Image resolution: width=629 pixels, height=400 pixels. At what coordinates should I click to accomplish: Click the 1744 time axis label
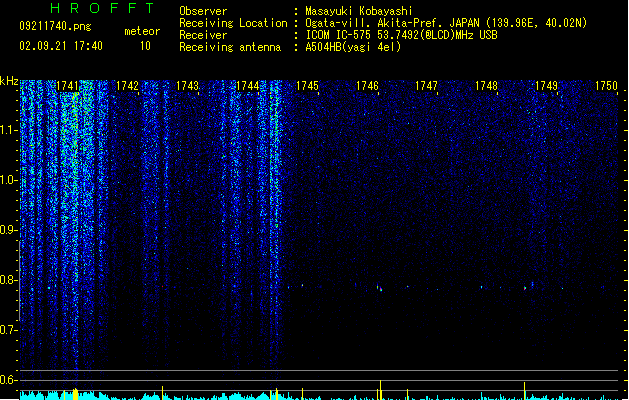click(248, 86)
